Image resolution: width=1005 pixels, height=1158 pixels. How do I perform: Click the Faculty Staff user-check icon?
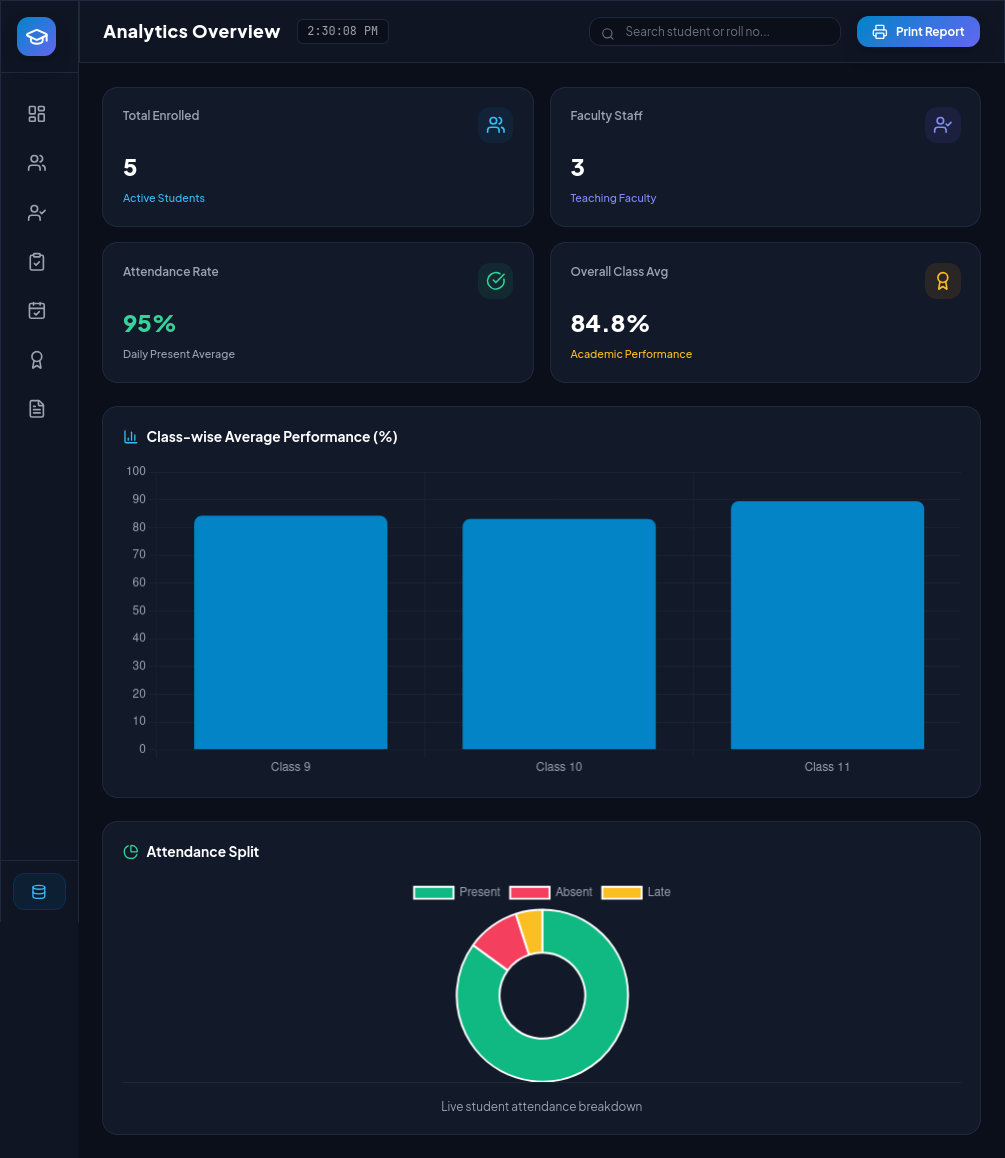[x=942, y=125]
